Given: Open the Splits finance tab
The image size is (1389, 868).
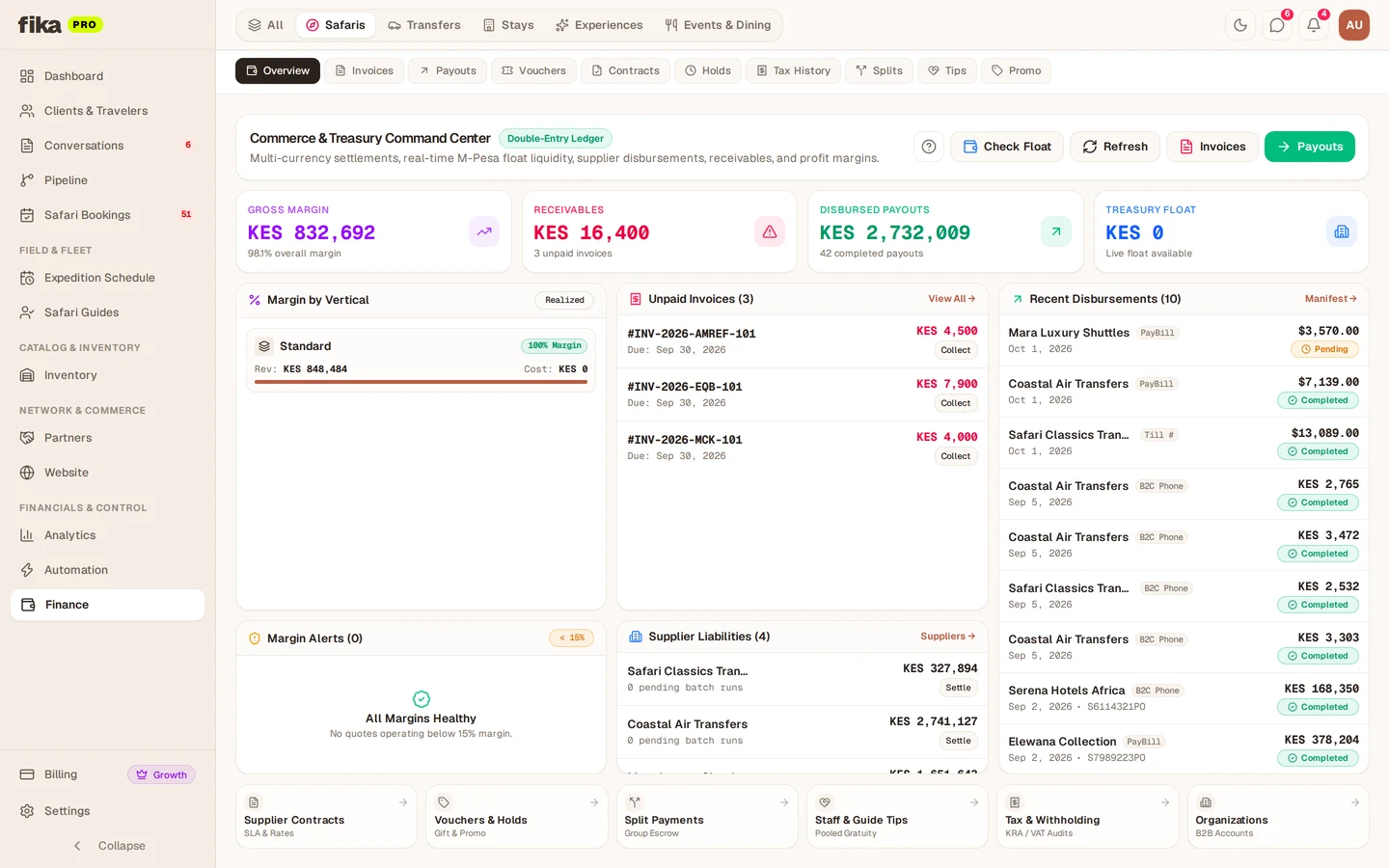Looking at the screenshot, I should coord(879,70).
